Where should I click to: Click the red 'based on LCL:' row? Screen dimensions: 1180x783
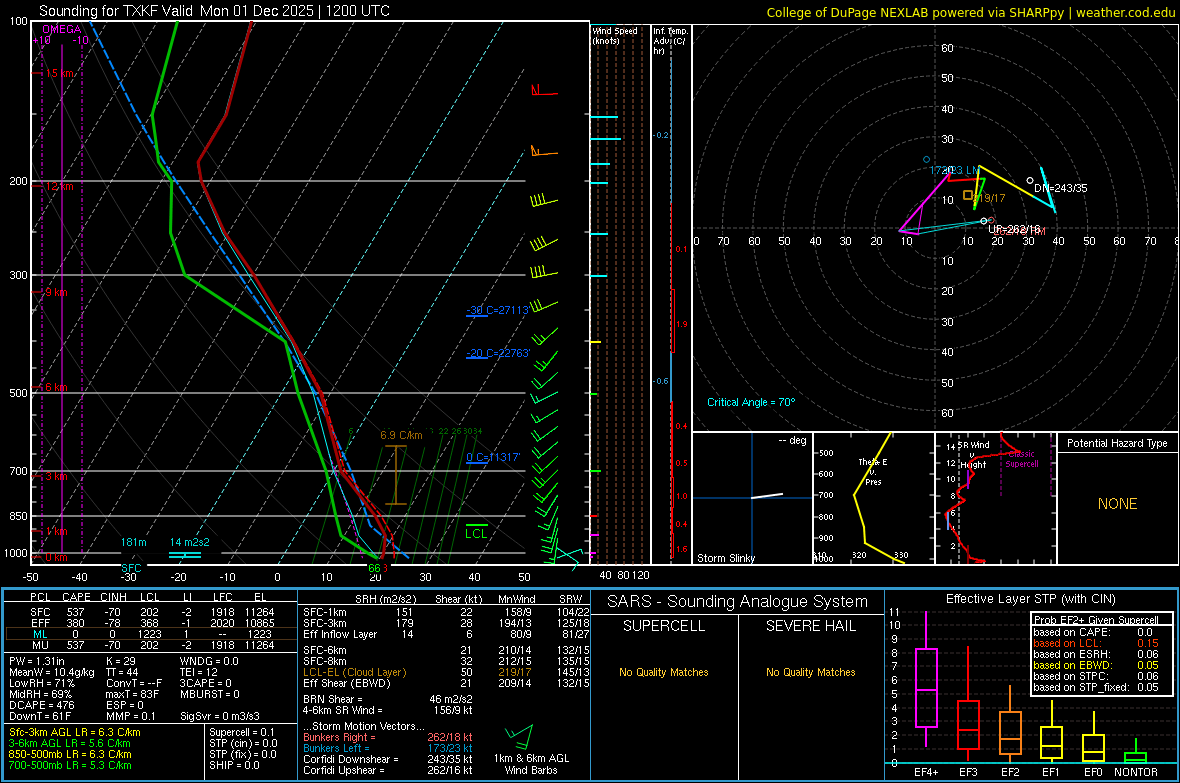tap(1096, 643)
